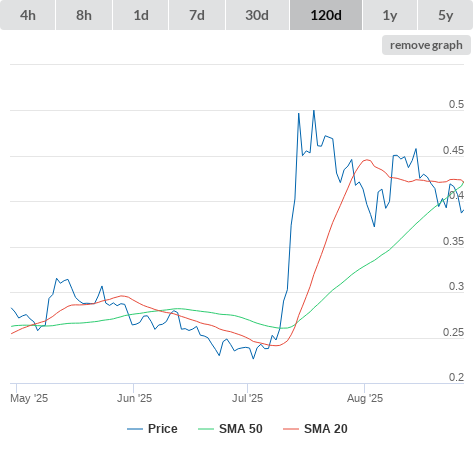Click the Jun '25 axis label

(x=134, y=398)
